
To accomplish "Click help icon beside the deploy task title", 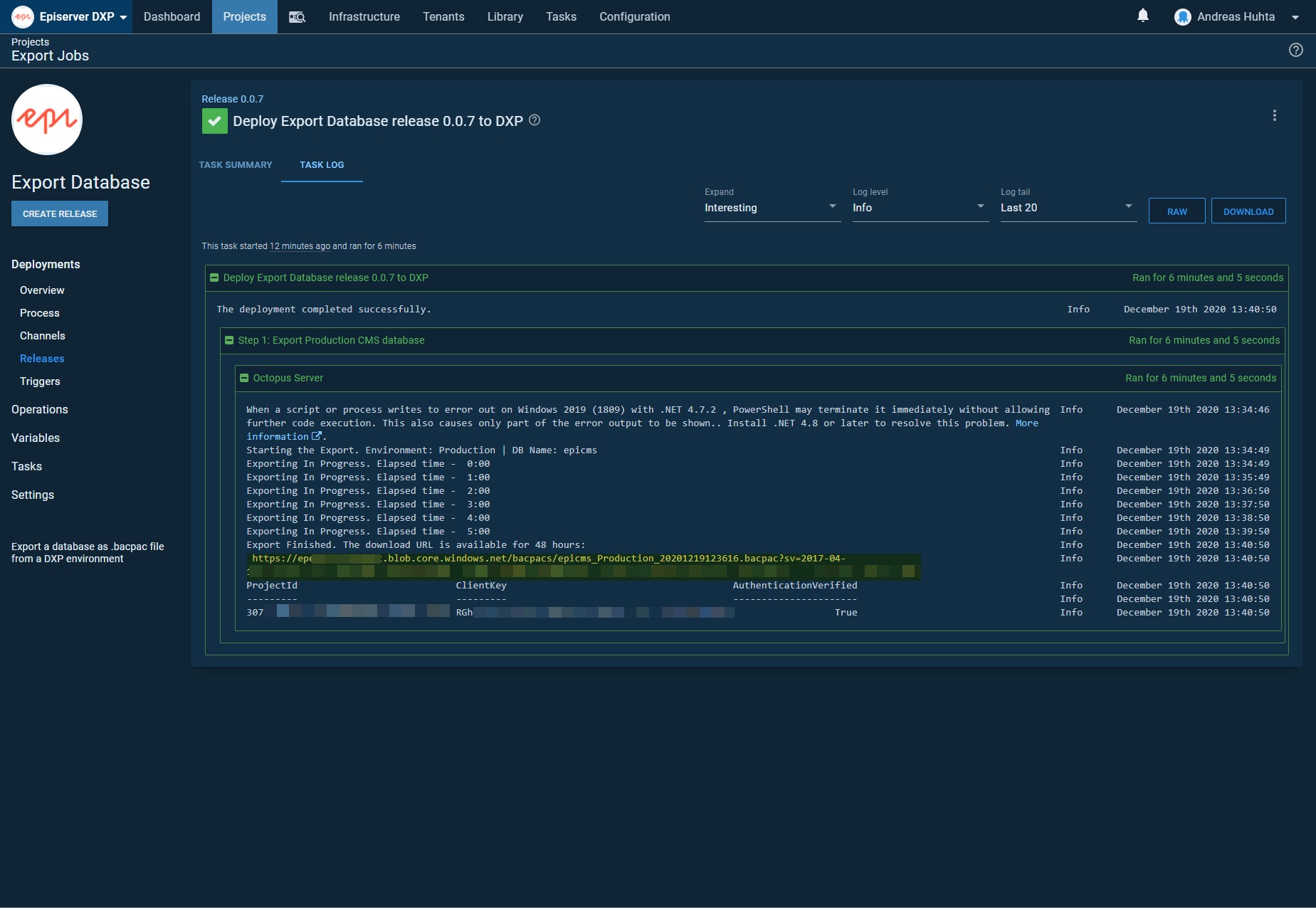I will tap(535, 120).
